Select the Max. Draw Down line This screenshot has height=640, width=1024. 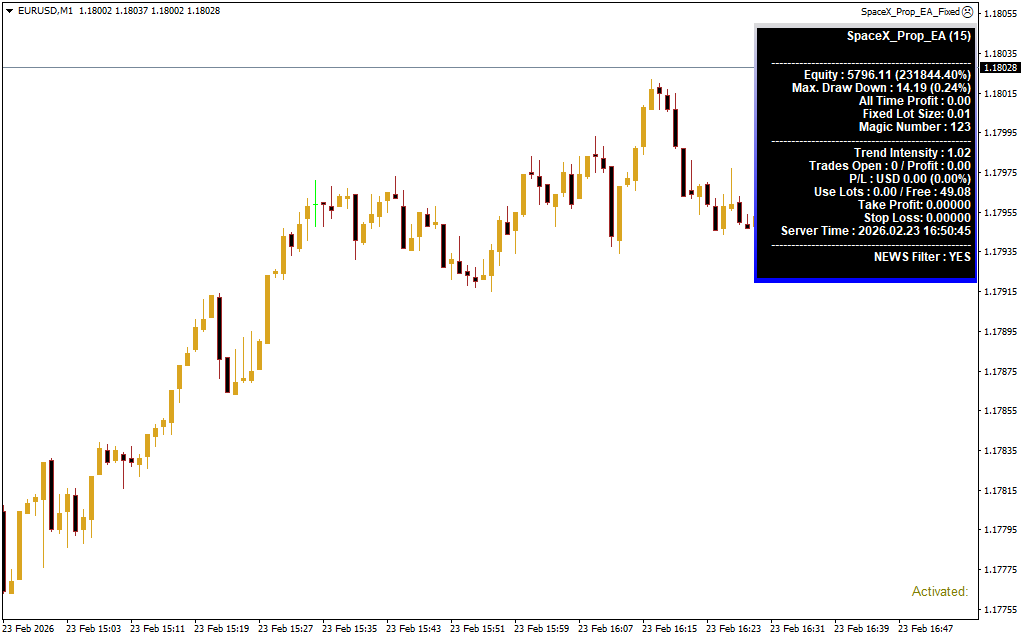[881, 88]
